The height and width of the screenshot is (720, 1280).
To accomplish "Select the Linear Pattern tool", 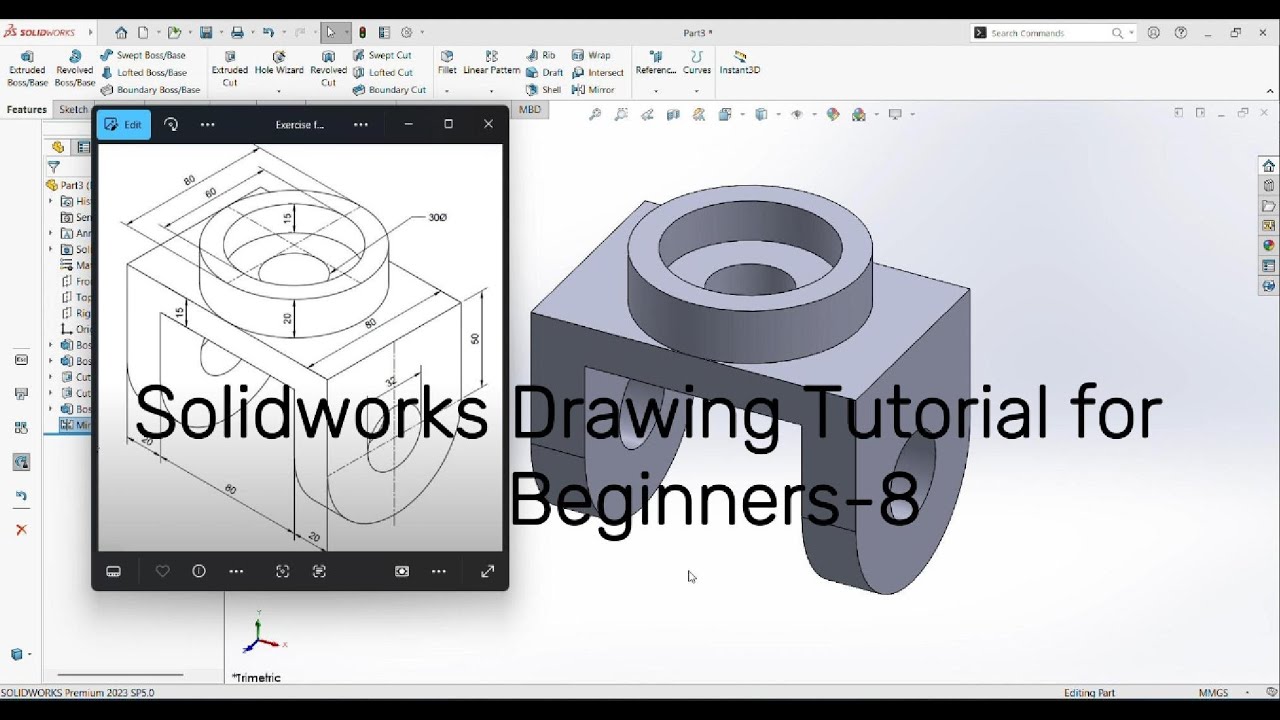I will pyautogui.click(x=492, y=63).
